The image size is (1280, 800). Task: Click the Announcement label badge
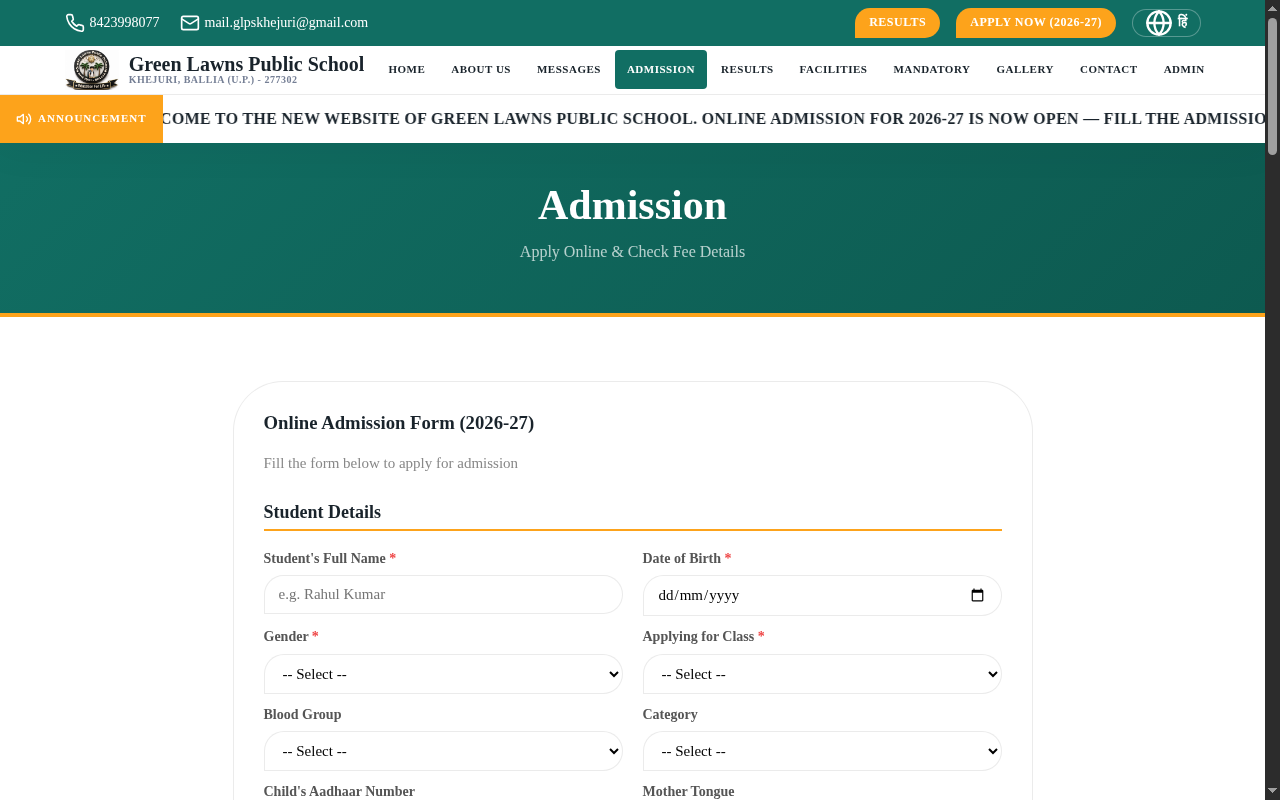click(81, 119)
